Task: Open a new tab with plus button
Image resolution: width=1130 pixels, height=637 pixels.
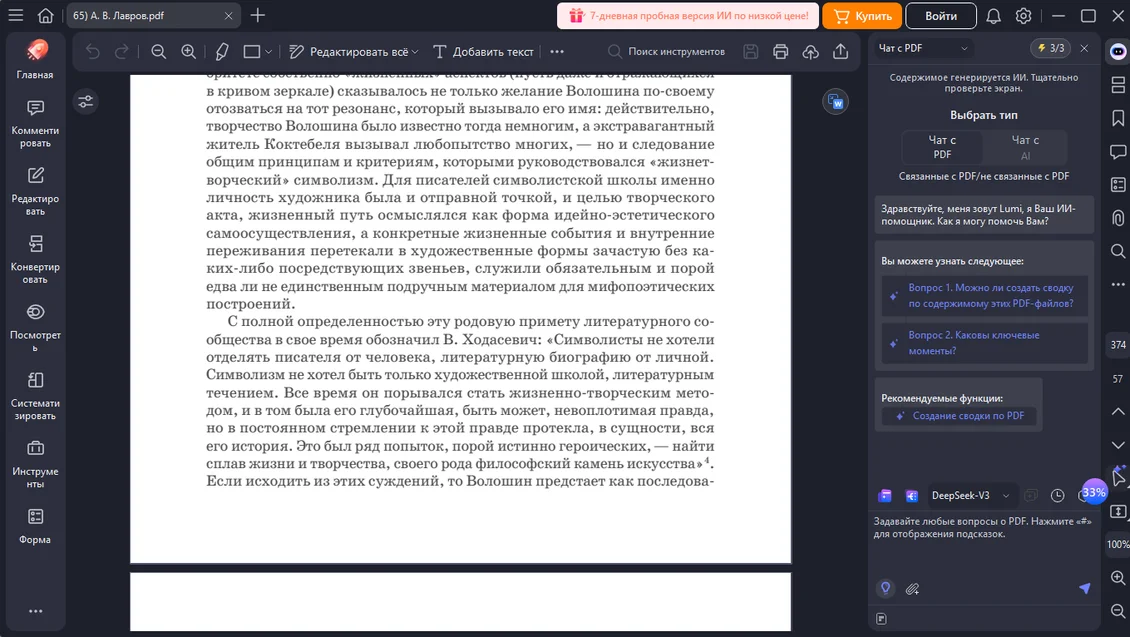Action: (x=257, y=15)
